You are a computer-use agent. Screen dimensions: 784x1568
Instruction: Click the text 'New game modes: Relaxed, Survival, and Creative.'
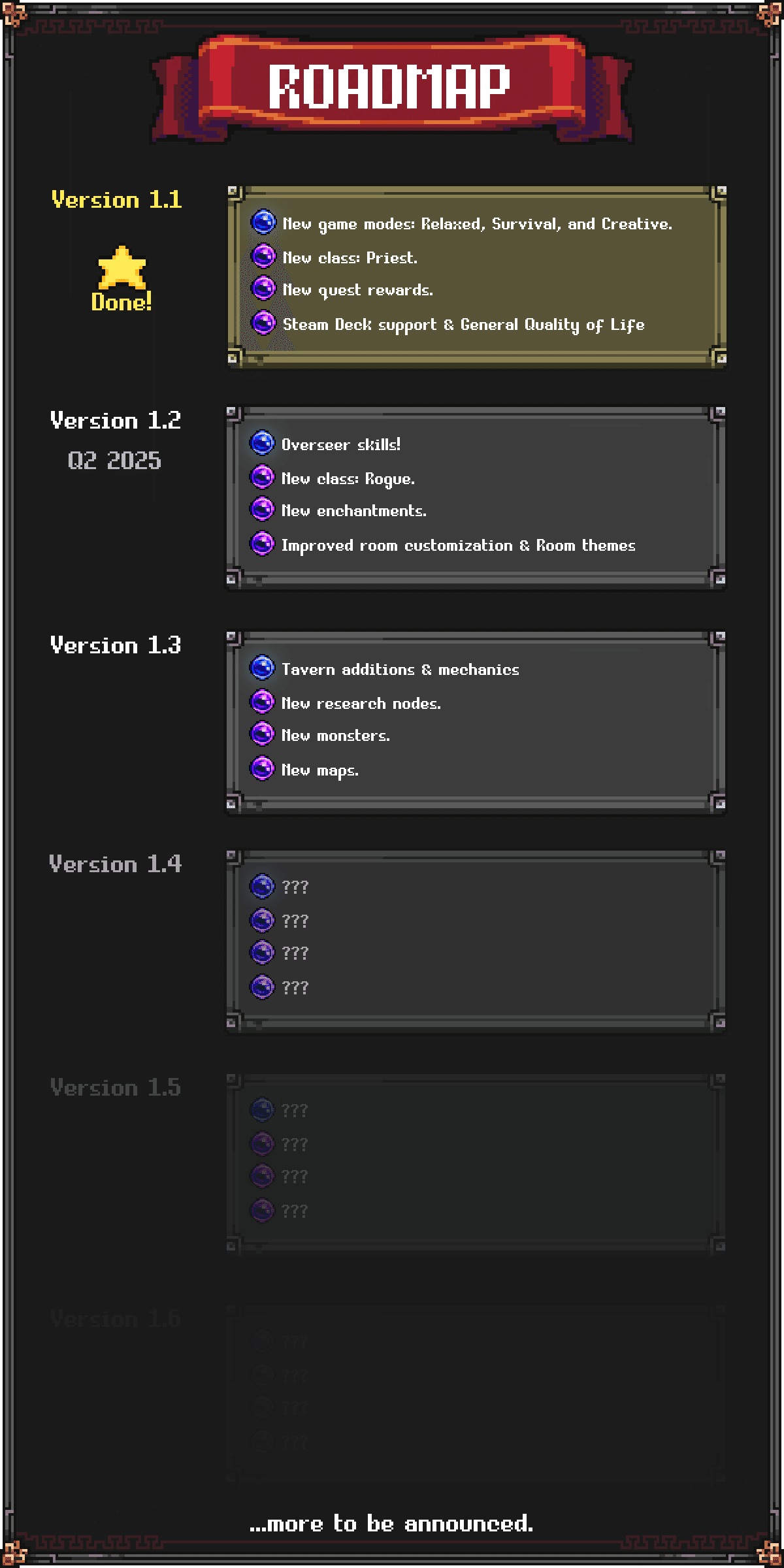point(478,225)
